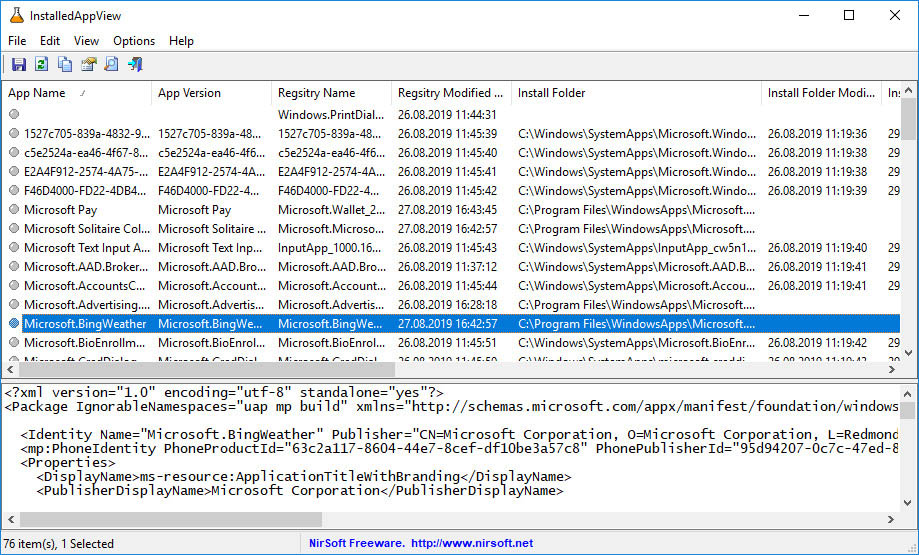Click the app list's horizontal scrollbar right arrow
The height and width of the screenshot is (555, 919).
[x=892, y=369]
